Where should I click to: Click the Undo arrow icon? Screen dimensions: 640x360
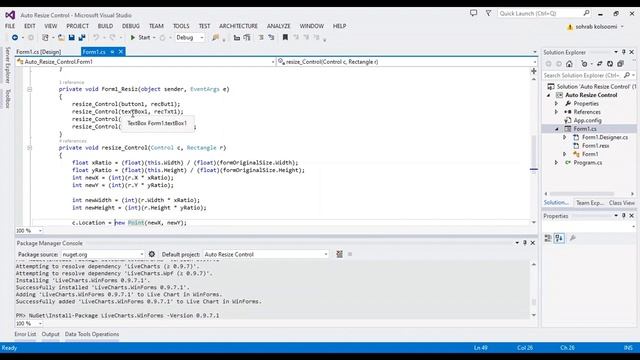(96, 38)
